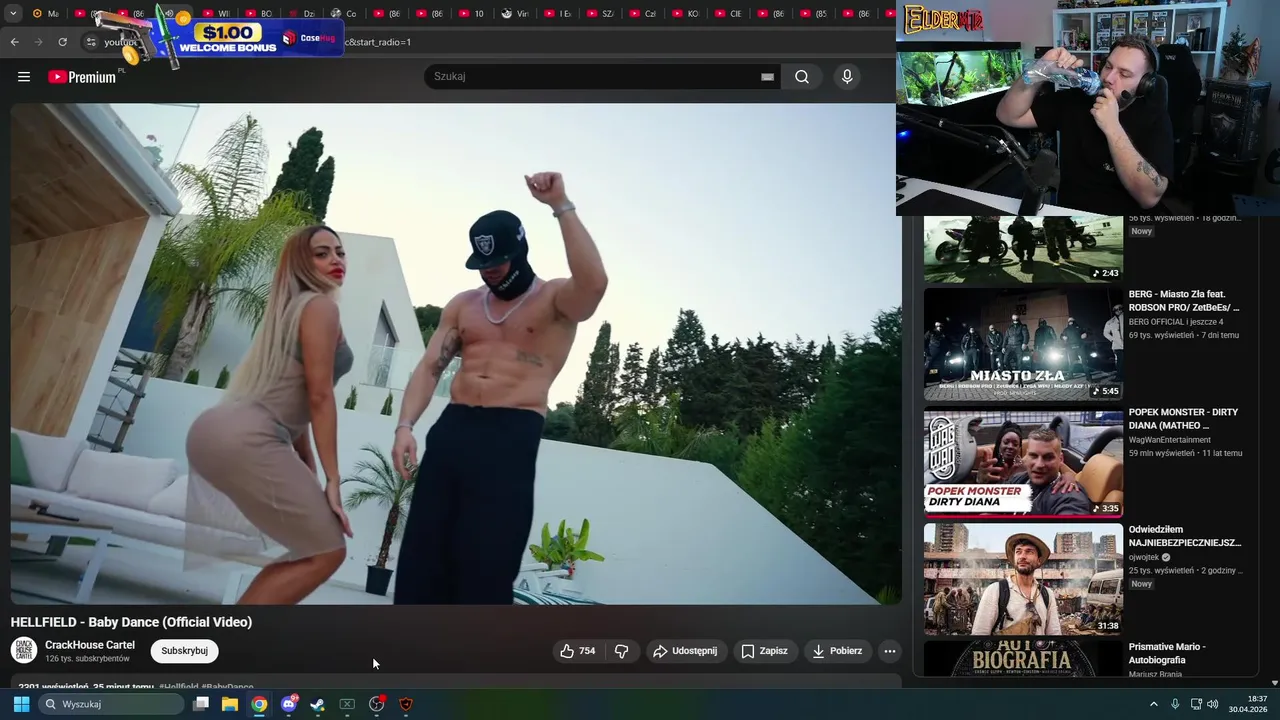Reload the page with refresh icon

point(63,42)
